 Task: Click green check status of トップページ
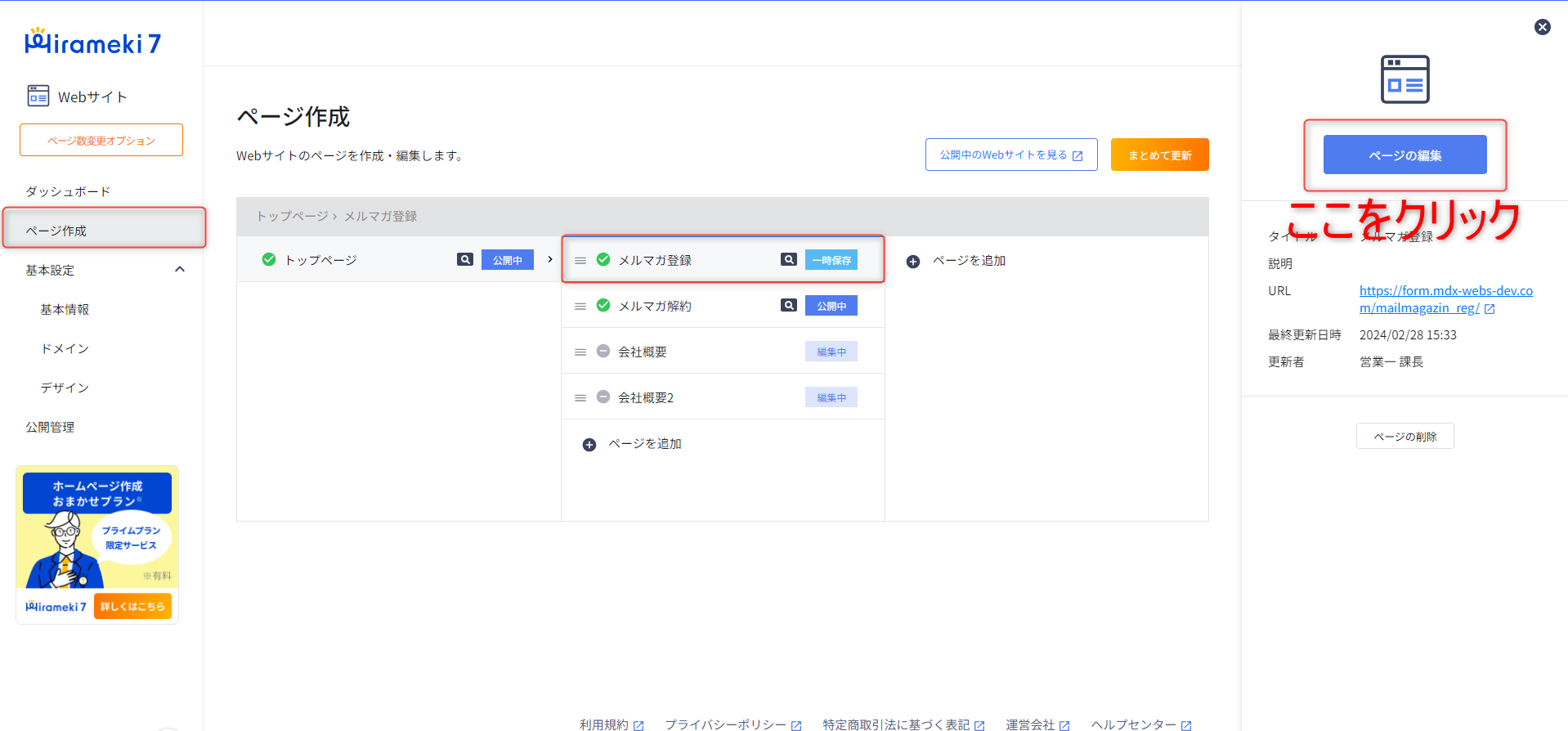(x=269, y=260)
